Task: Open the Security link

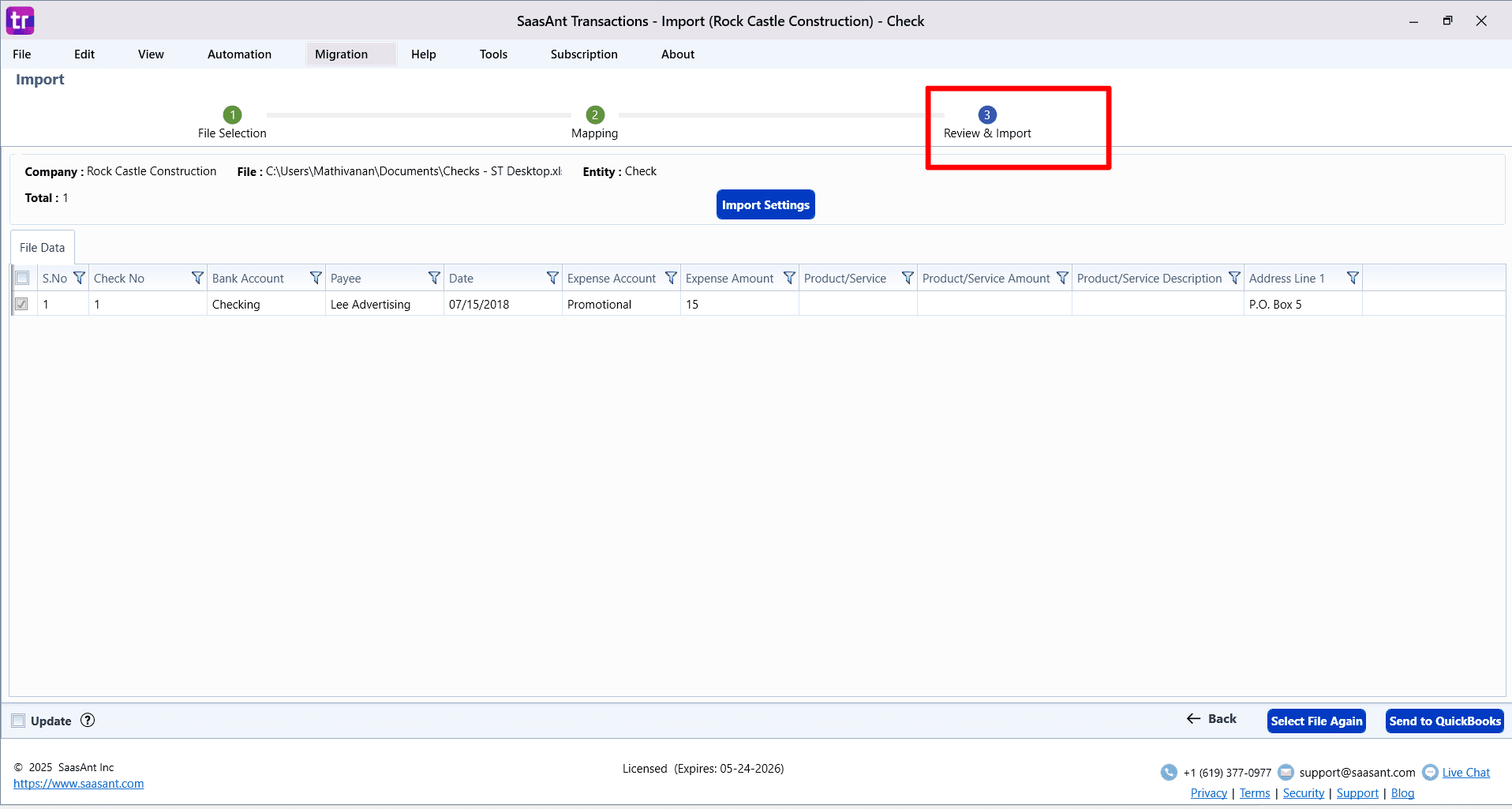Action: click(1304, 793)
